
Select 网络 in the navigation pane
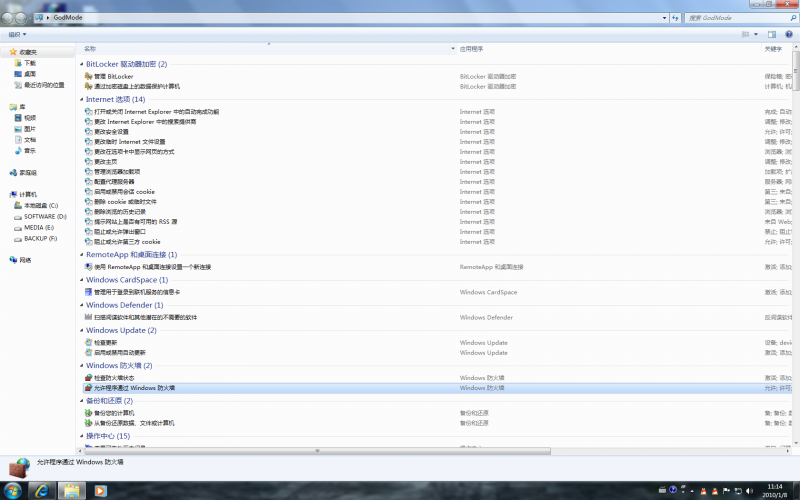click(x=20, y=260)
